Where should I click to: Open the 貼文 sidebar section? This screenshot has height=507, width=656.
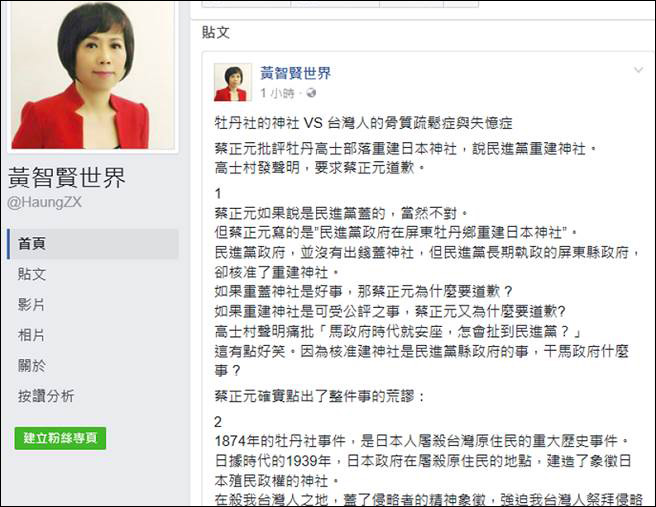point(32,274)
